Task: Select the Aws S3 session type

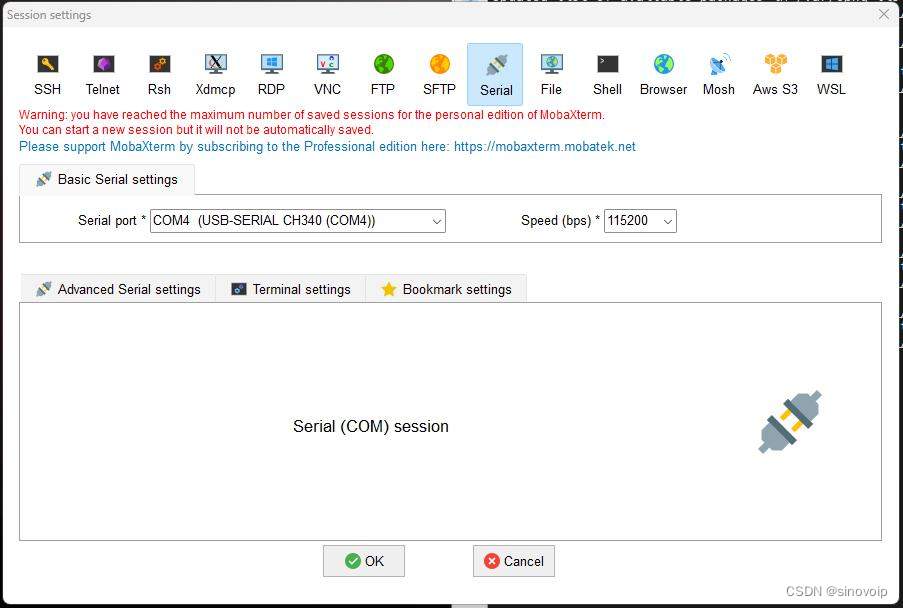Action: [x=775, y=74]
